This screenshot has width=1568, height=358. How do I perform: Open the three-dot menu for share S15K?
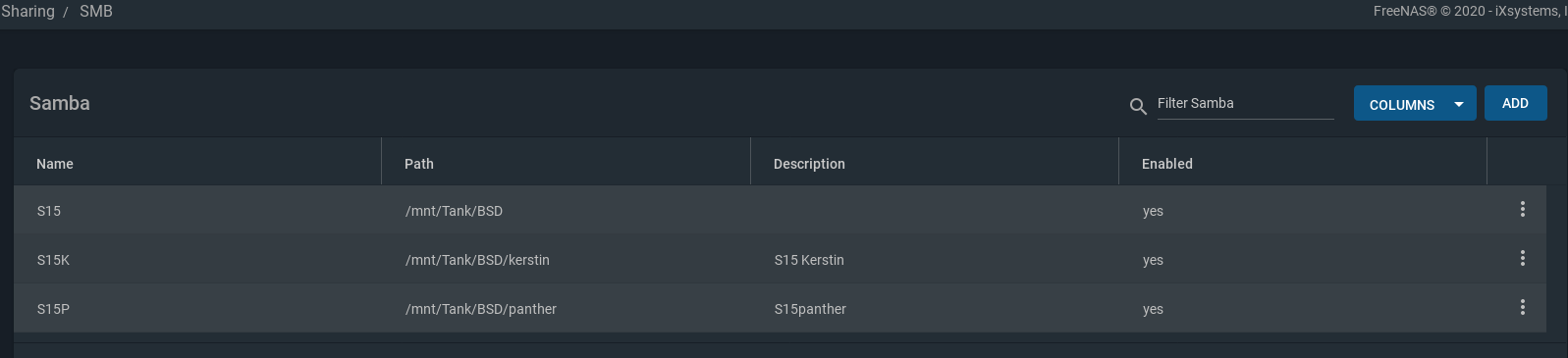1522,259
